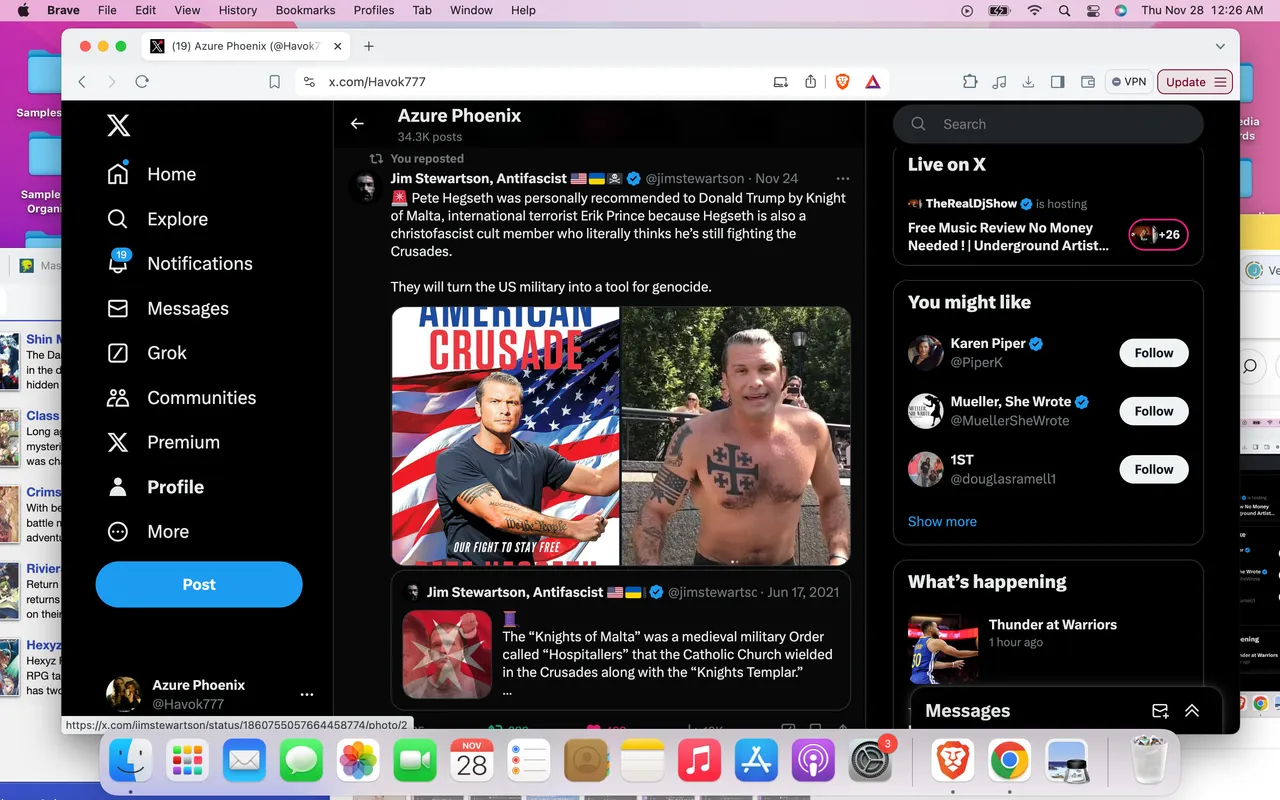The width and height of the screenshot is (1280, 800).
Task: Toggle the Brave sidebar panel
Action: click(1057, 82)
